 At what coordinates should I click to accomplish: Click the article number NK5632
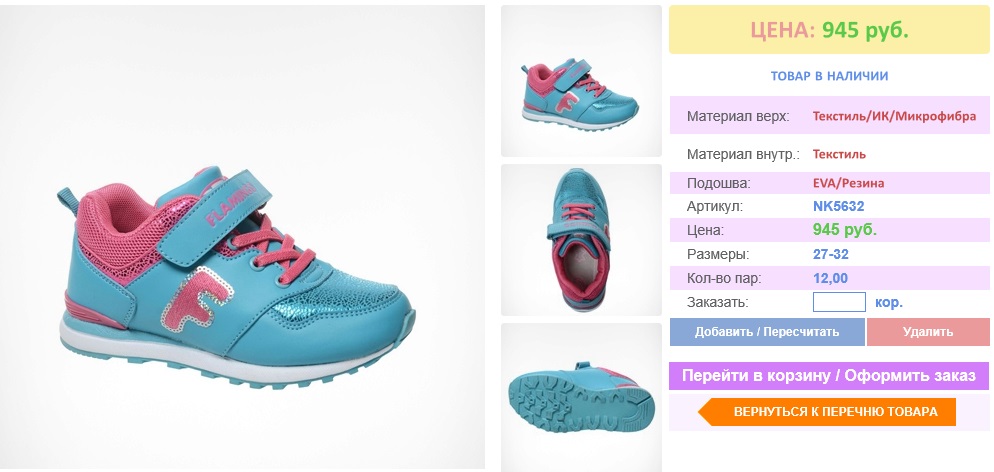pos(838,207)
